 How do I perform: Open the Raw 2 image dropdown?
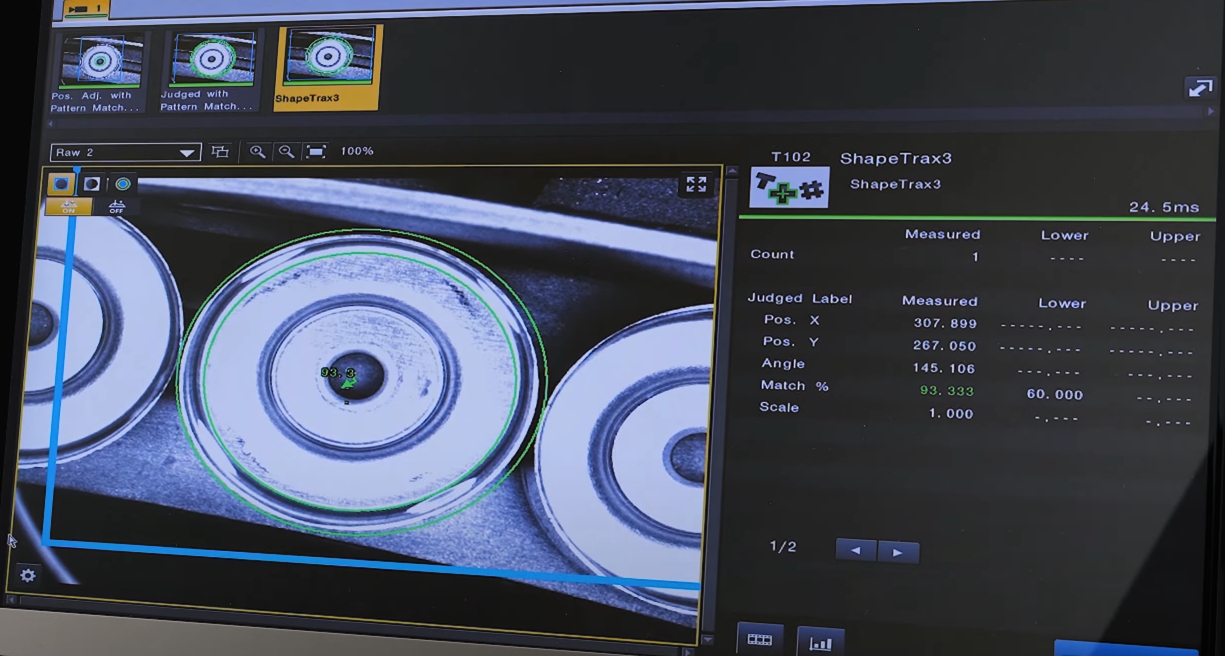[126, 152]
